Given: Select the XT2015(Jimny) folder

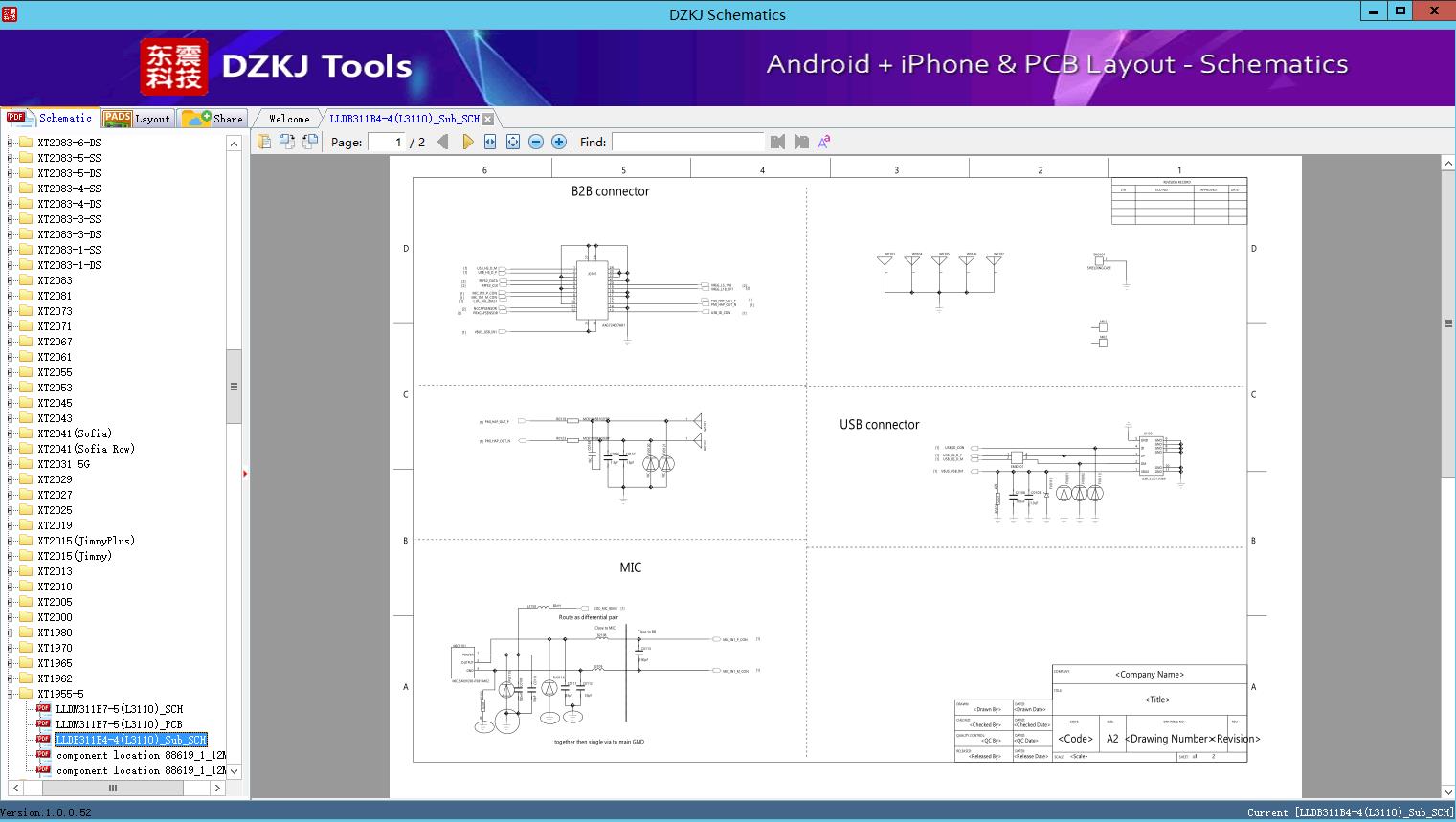Looking at the screenshot, I should (x=75, y=556).
